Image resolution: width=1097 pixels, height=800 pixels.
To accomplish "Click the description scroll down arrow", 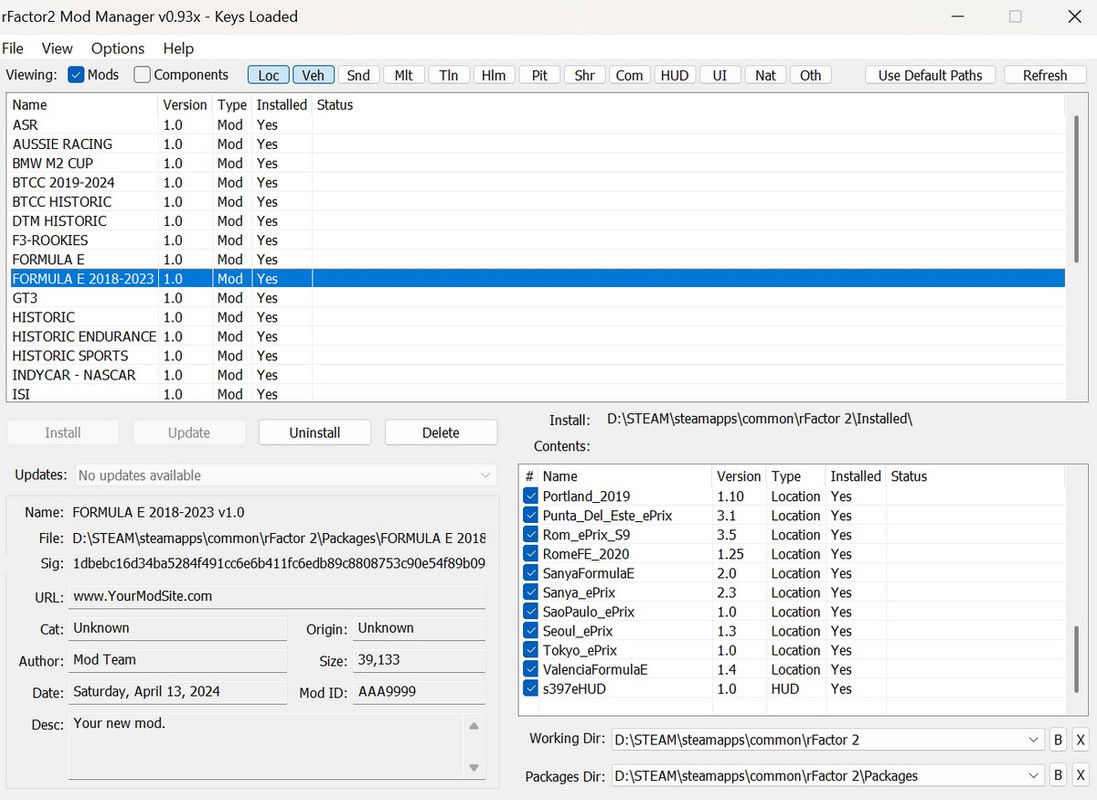I will pyautogui.click(x=474, y=767).
